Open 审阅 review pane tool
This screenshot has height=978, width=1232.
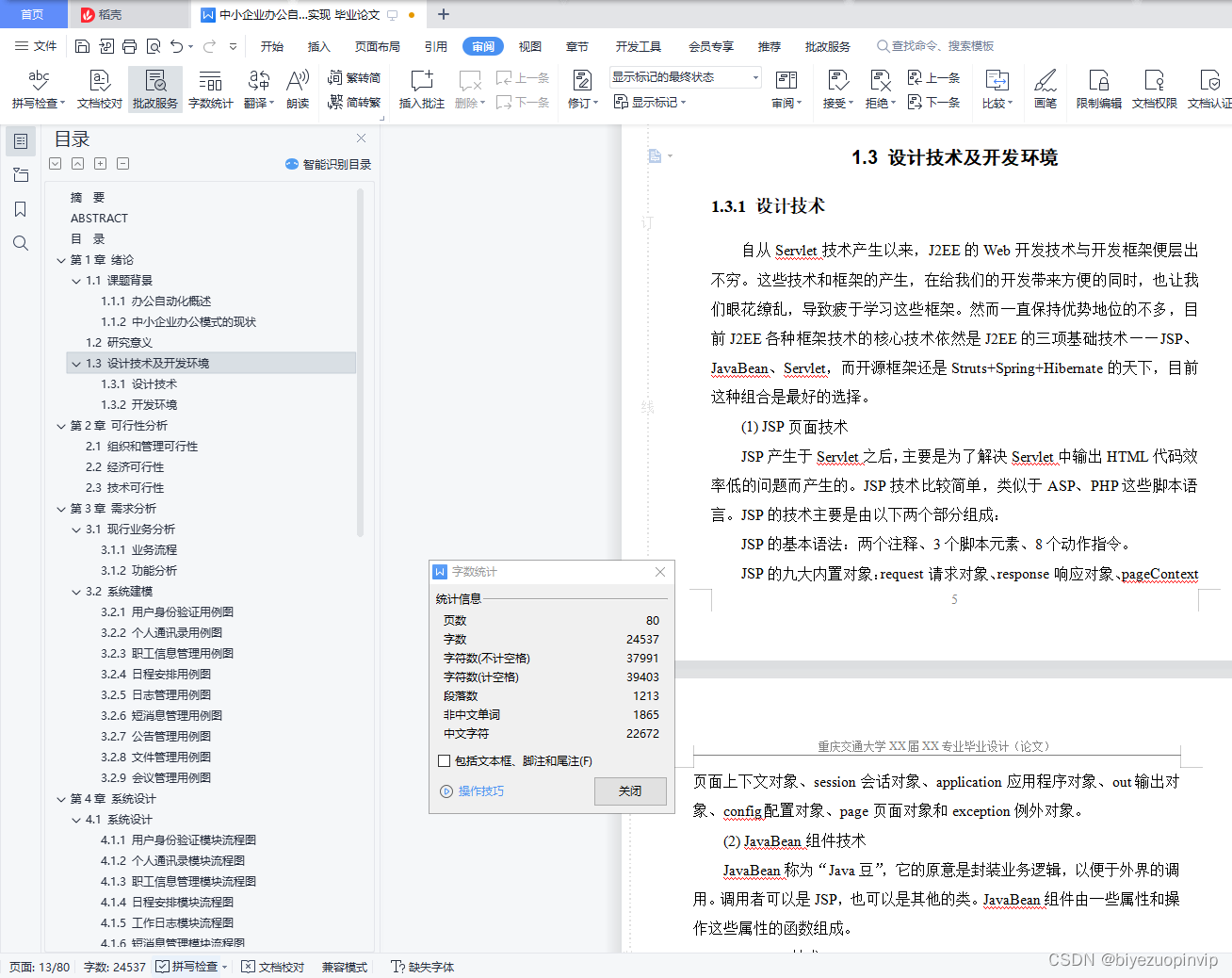point(786,90)
